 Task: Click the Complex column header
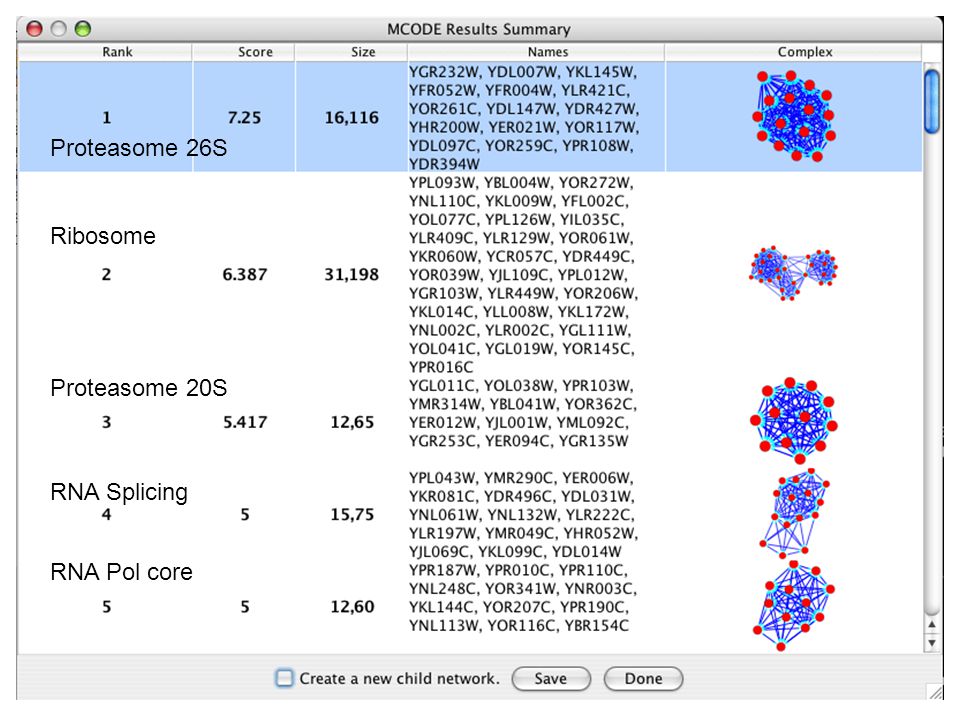click(x=793, y=52)
